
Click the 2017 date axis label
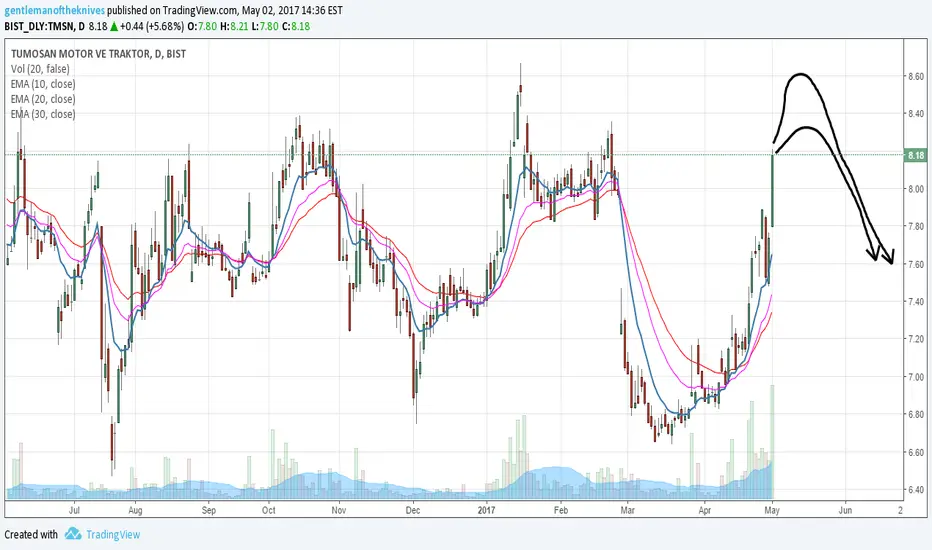click(486, 510)
